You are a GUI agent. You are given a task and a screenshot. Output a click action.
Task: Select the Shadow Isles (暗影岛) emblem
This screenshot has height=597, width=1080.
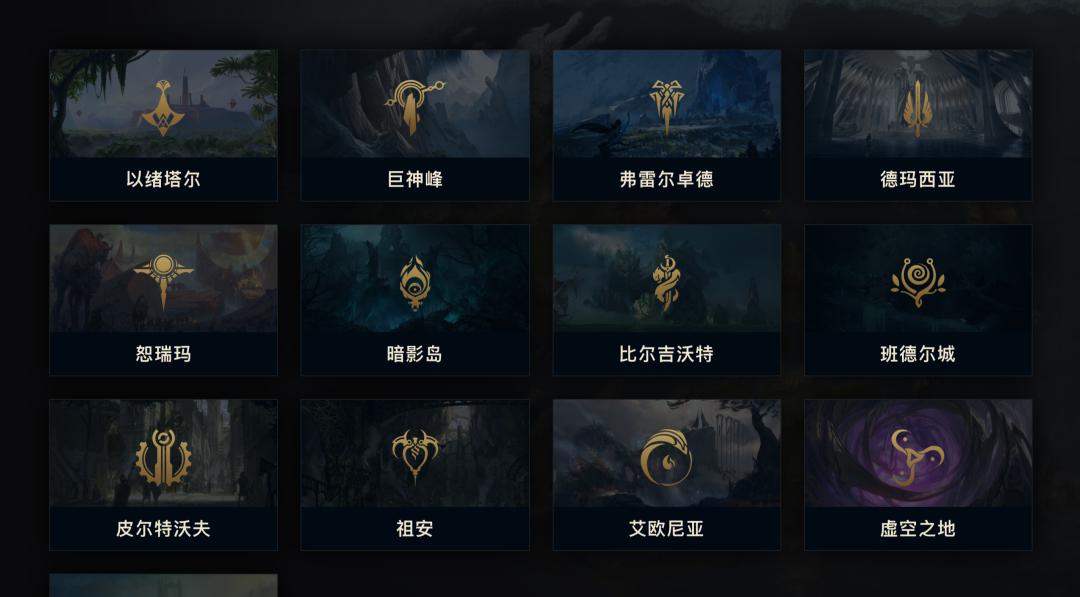click(x=415, y=283)
